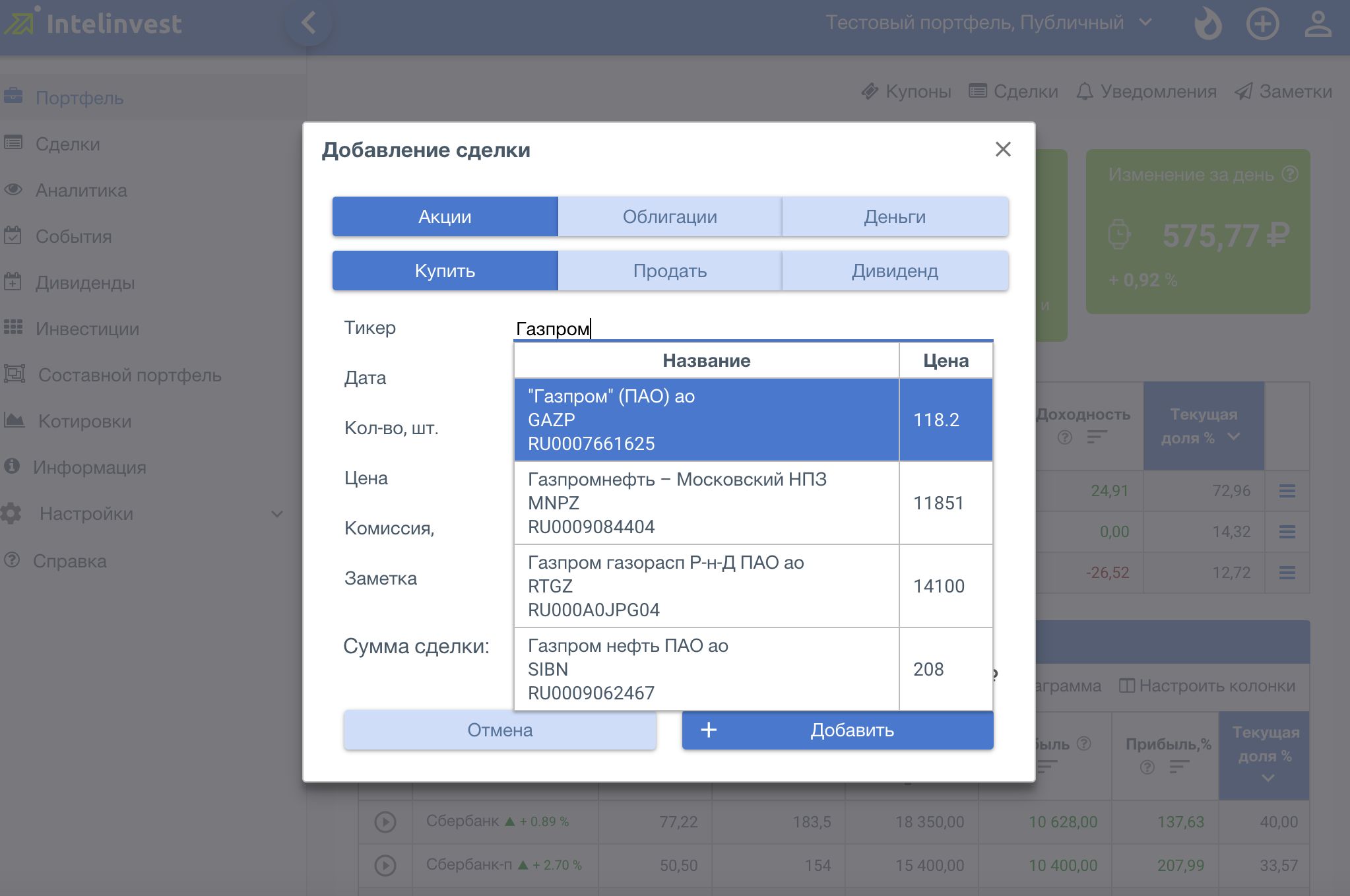Image resolution: width=1350 pixels, height=896 pixels.
Task: Click the Заметки paper plane icon
Action: (1243, 92)
